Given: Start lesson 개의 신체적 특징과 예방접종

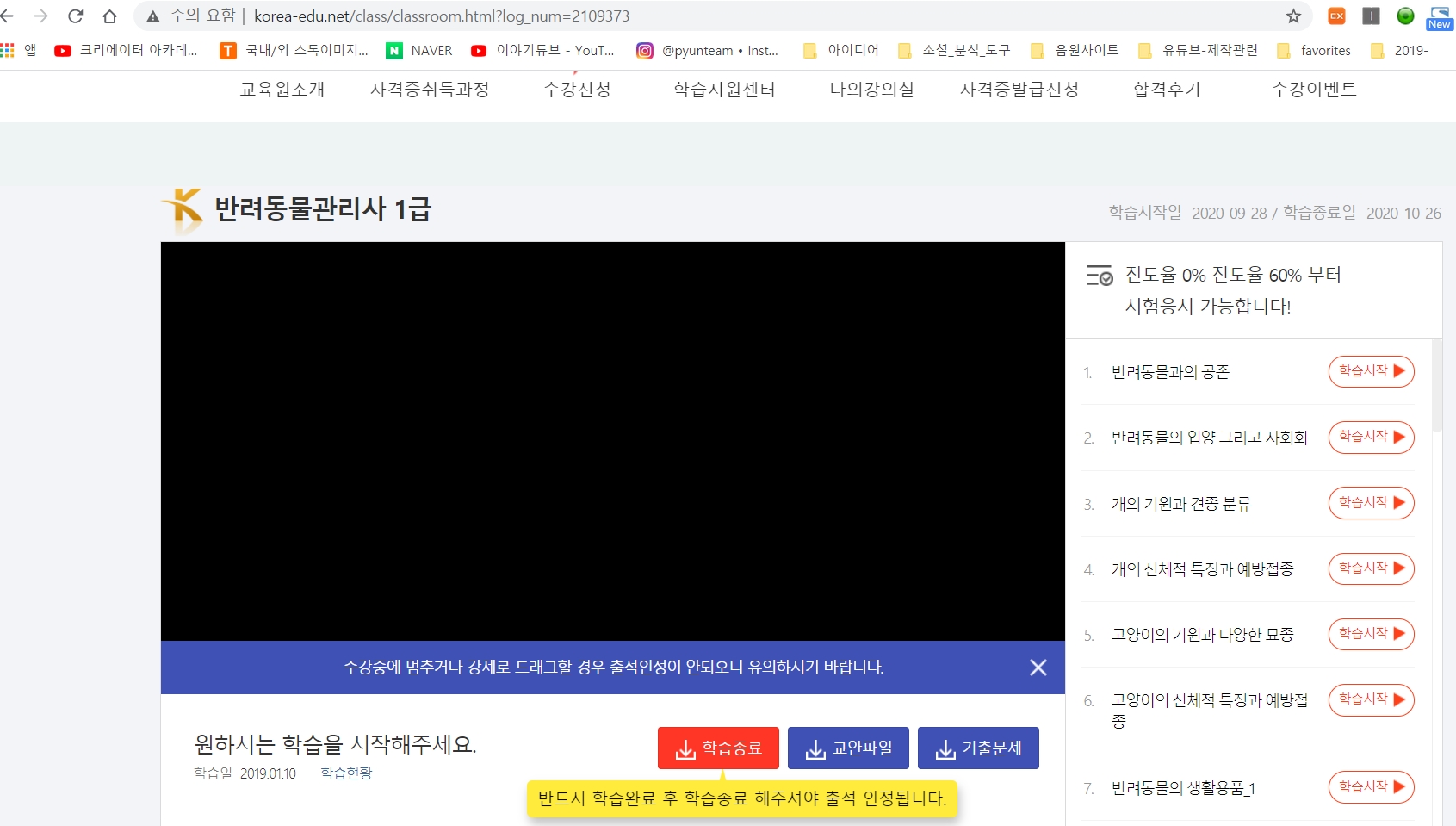Looking at the screenshot, I should pos(1372,568).
